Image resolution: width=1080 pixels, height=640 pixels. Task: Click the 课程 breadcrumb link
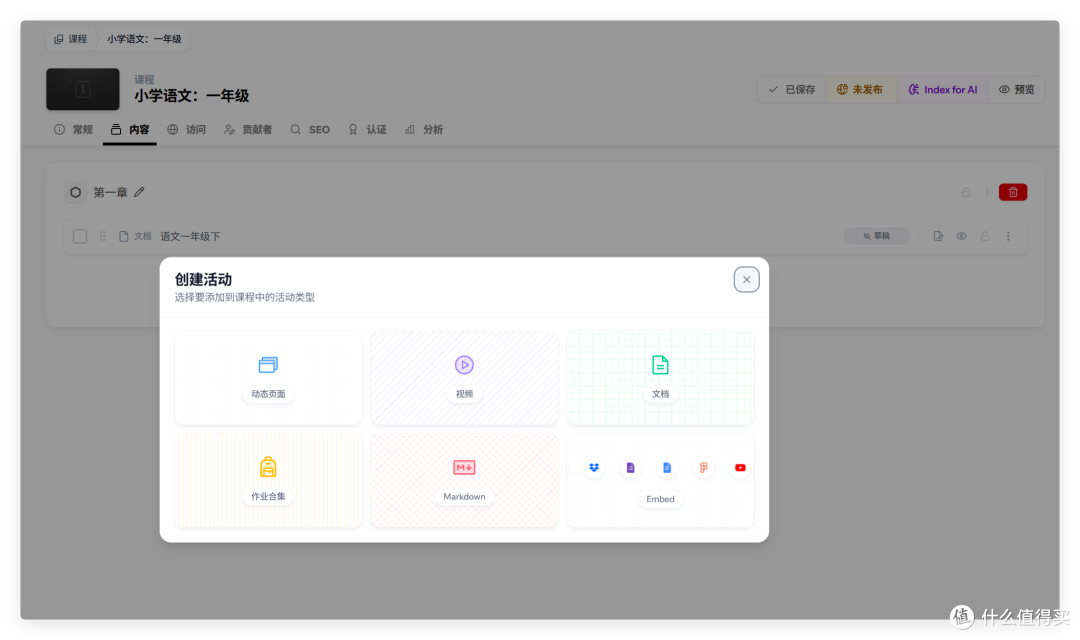point(71,39)
